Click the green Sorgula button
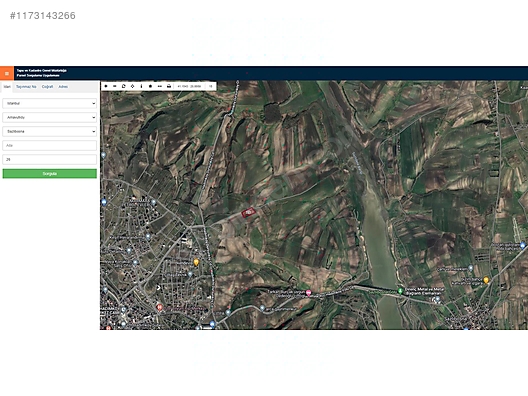Image resolution: width=528 pixels, height=396 pixels. (50, 174)
